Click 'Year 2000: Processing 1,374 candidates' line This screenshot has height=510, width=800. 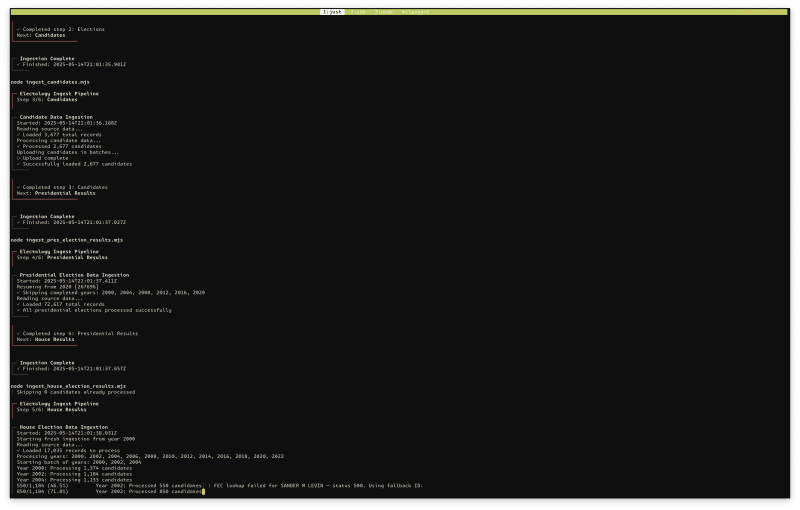74,468
